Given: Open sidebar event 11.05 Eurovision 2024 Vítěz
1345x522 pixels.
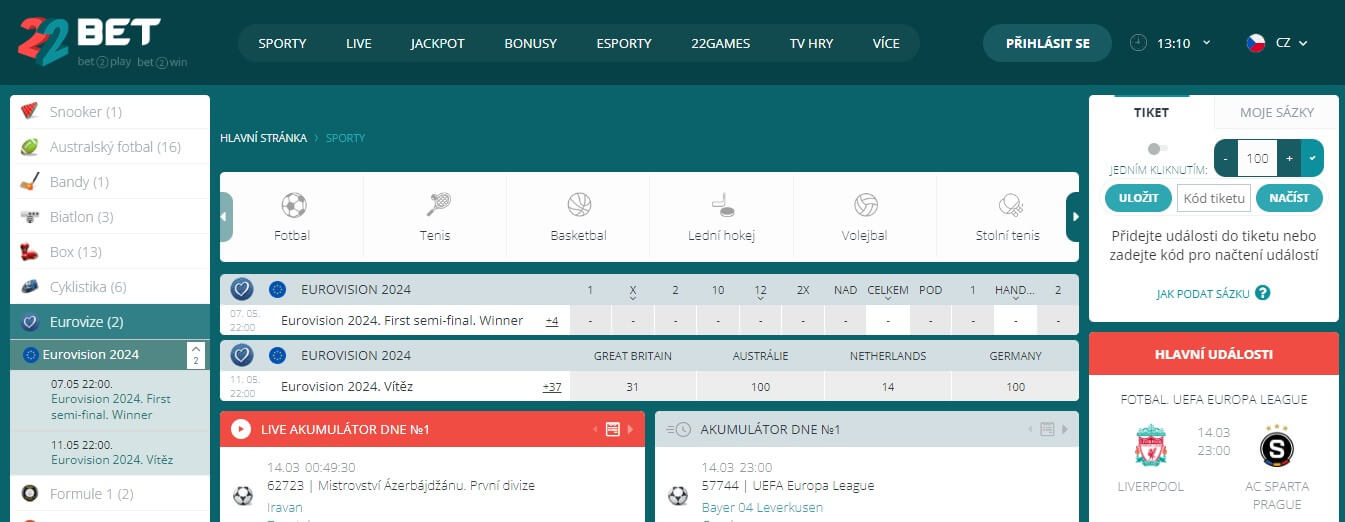Looking at the screenshot, I should click(x=112, y=453).
